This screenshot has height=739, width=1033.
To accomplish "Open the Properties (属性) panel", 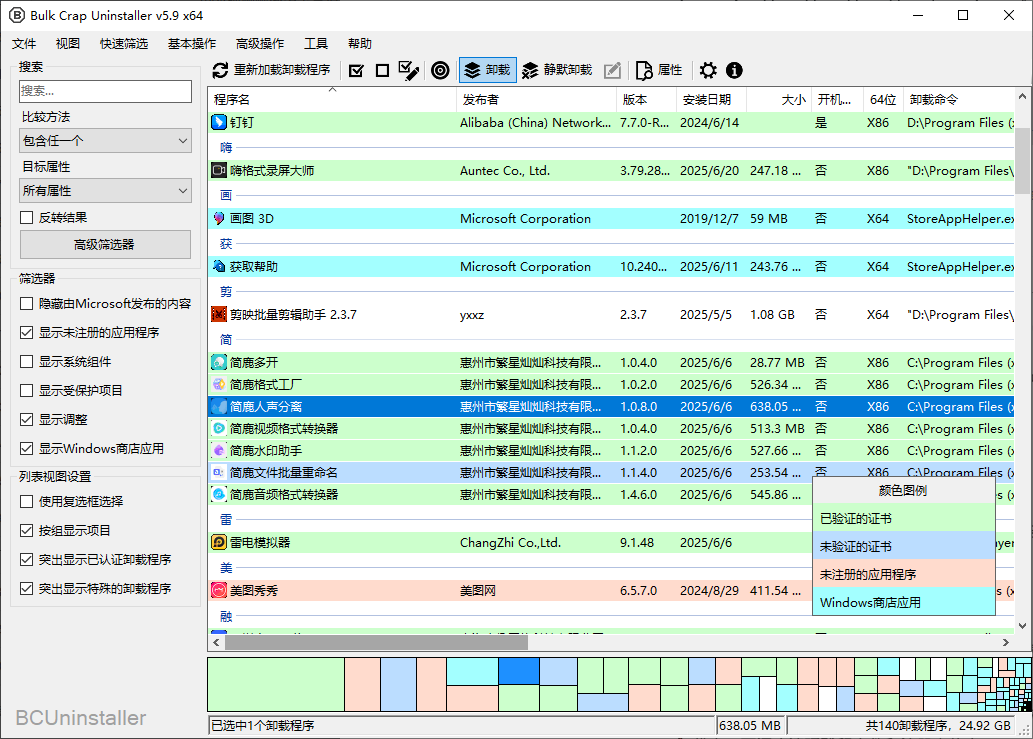I will [657, 70].
